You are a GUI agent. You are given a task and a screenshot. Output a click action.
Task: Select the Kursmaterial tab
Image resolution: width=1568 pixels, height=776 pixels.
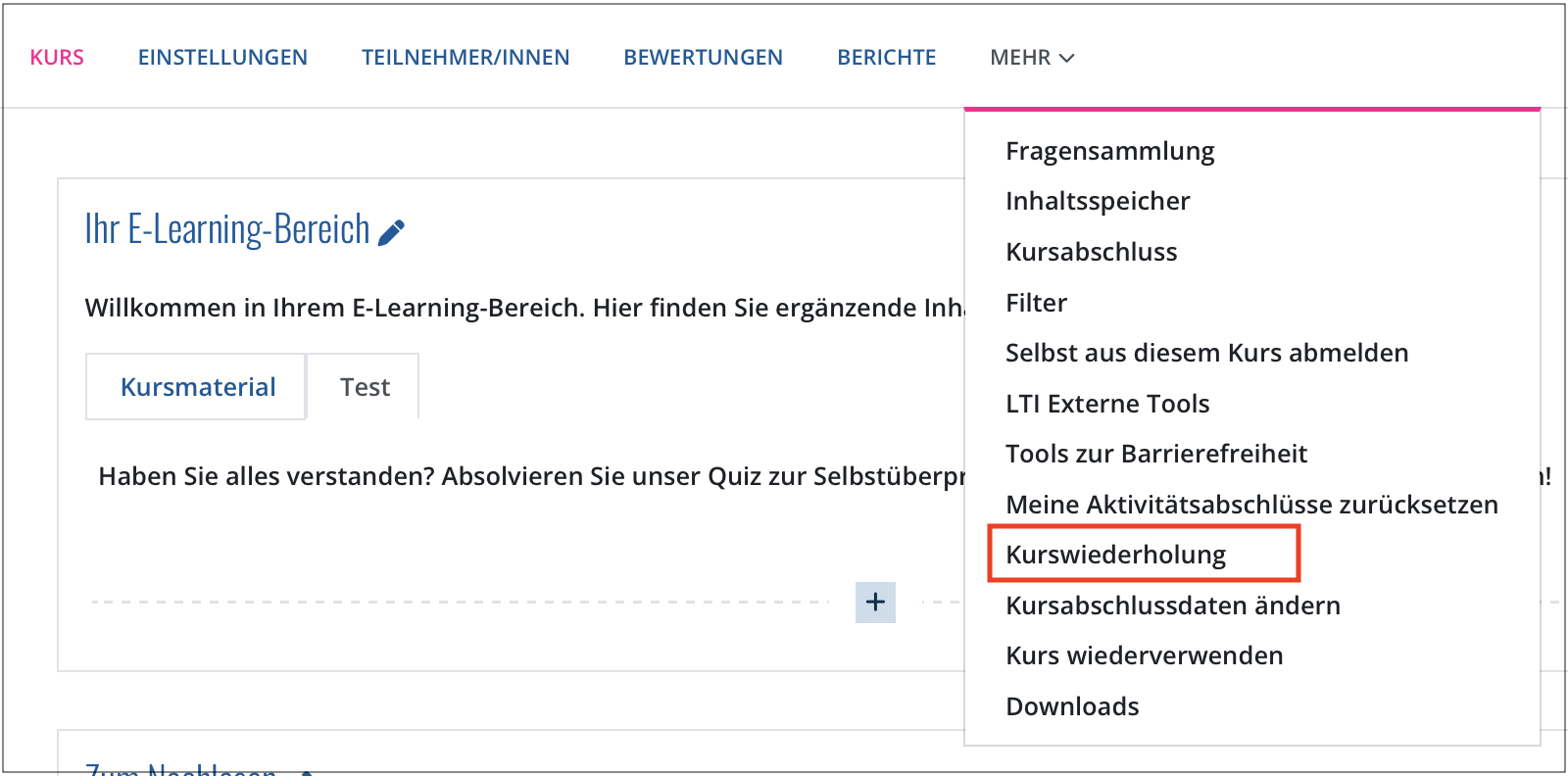(x=197, y=387)
